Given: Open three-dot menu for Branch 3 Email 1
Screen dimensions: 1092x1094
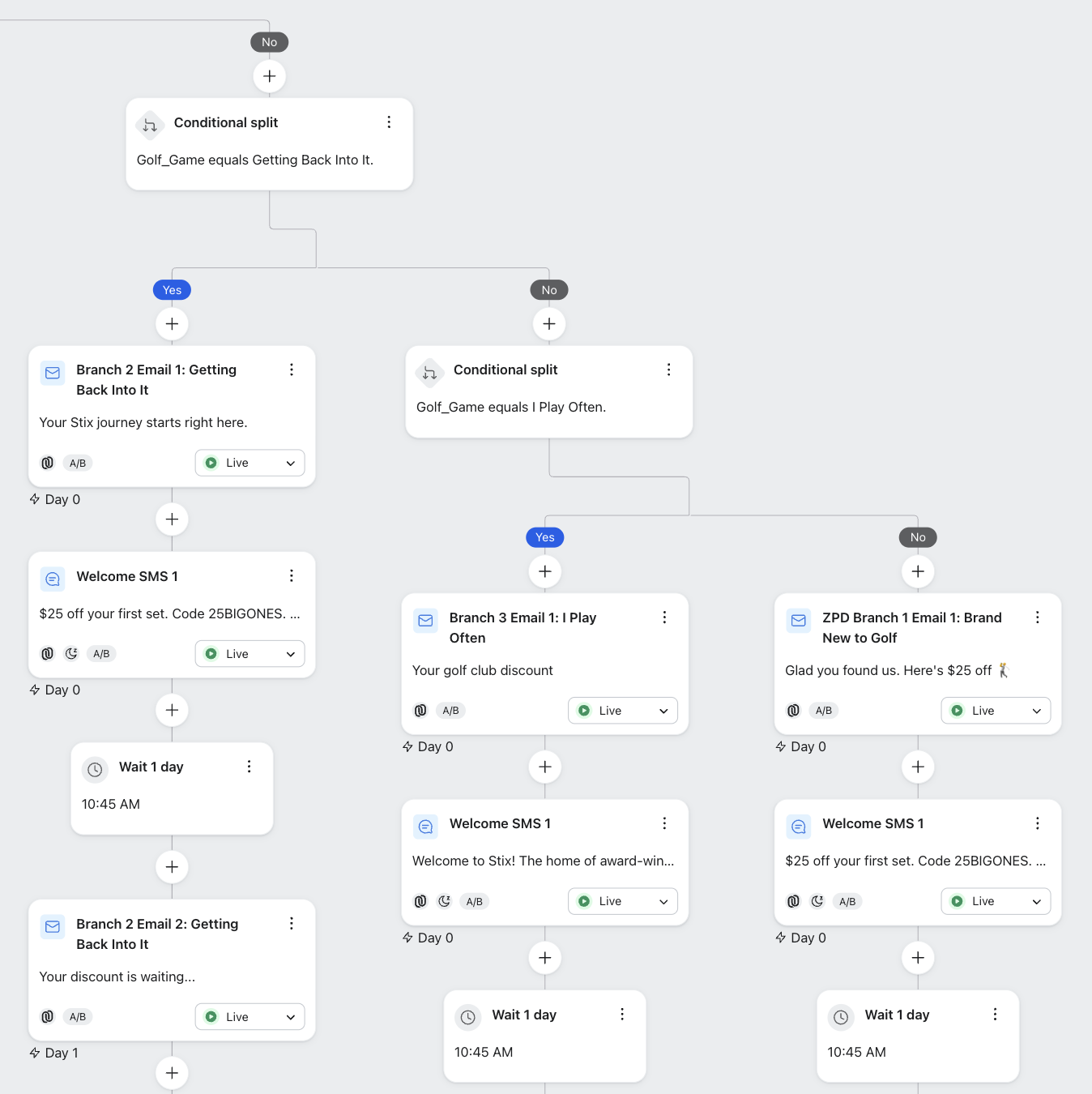Looking at the screenshot, I should click(x=664, y=618).
